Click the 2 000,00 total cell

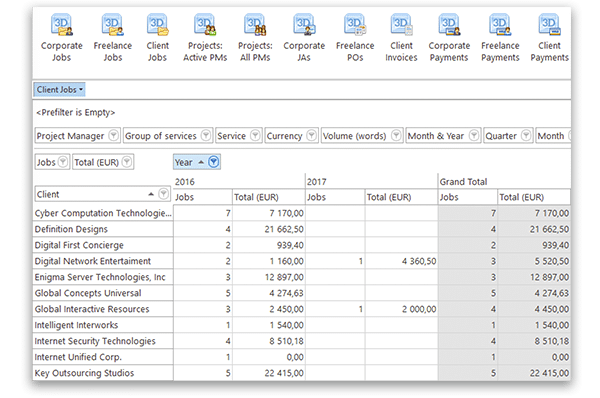click(401, 309)
